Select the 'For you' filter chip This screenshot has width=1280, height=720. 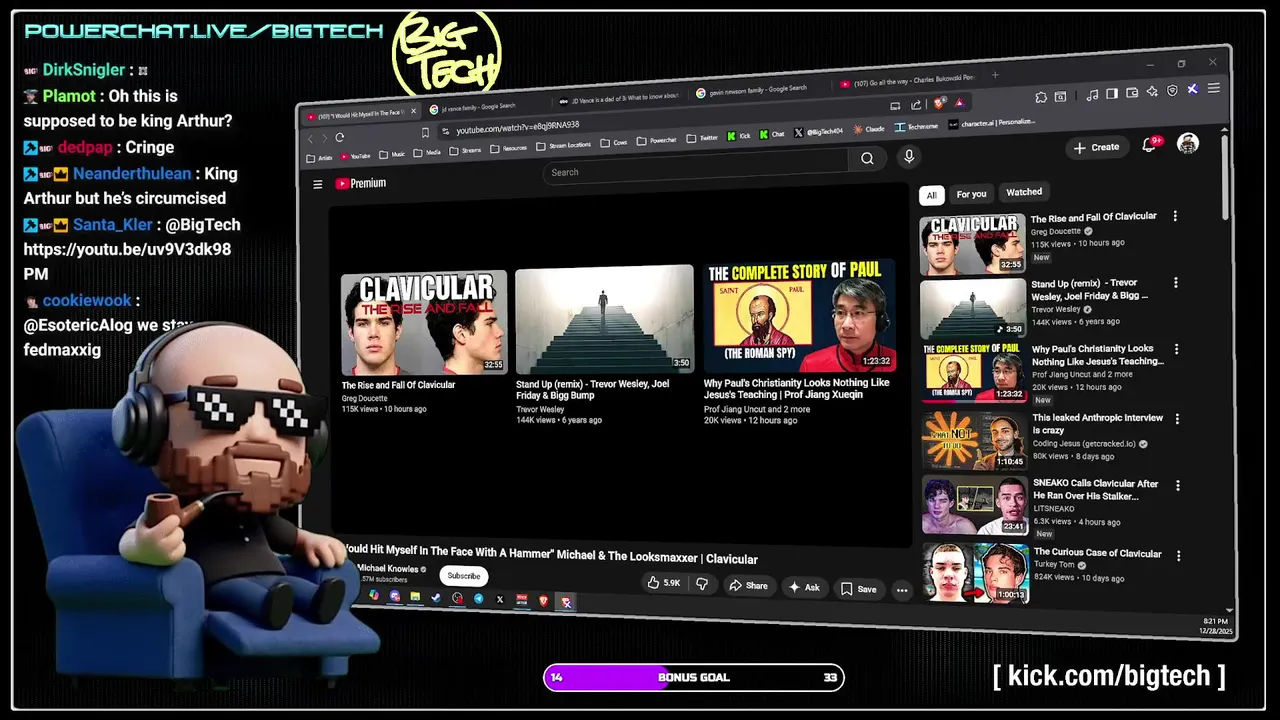tap(971, 194)
